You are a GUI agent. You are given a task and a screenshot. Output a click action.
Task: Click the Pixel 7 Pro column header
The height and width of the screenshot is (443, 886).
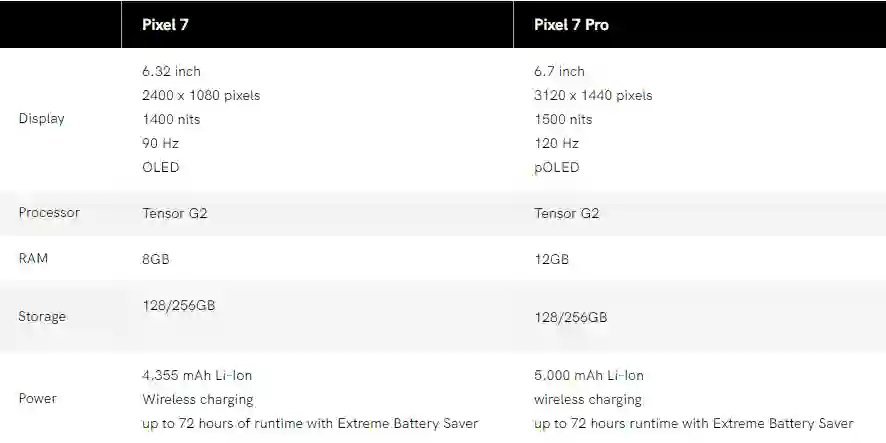(571, 25)
